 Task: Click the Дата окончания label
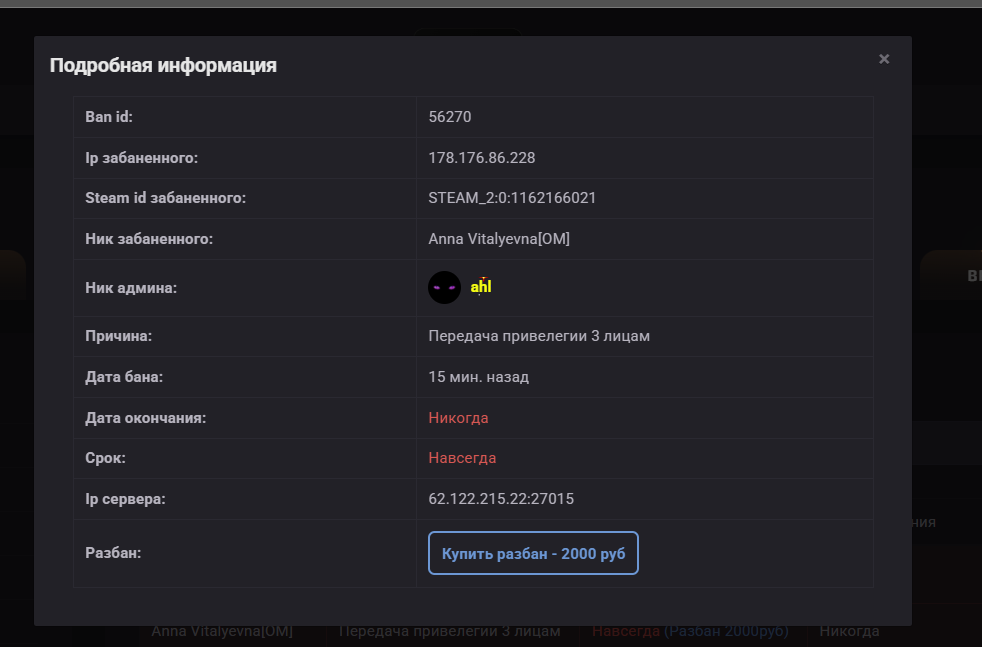[x=146, y=418]
